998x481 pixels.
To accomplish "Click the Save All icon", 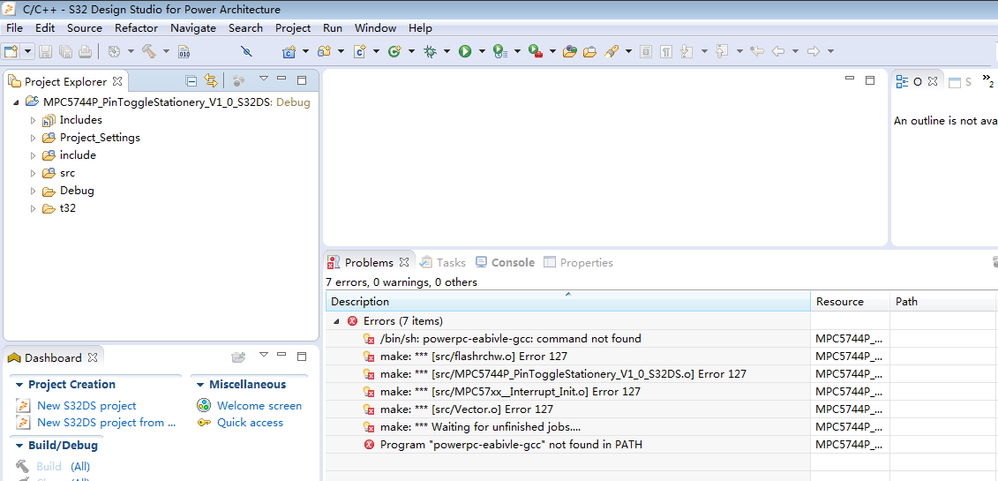I will [x=65, y=52].
